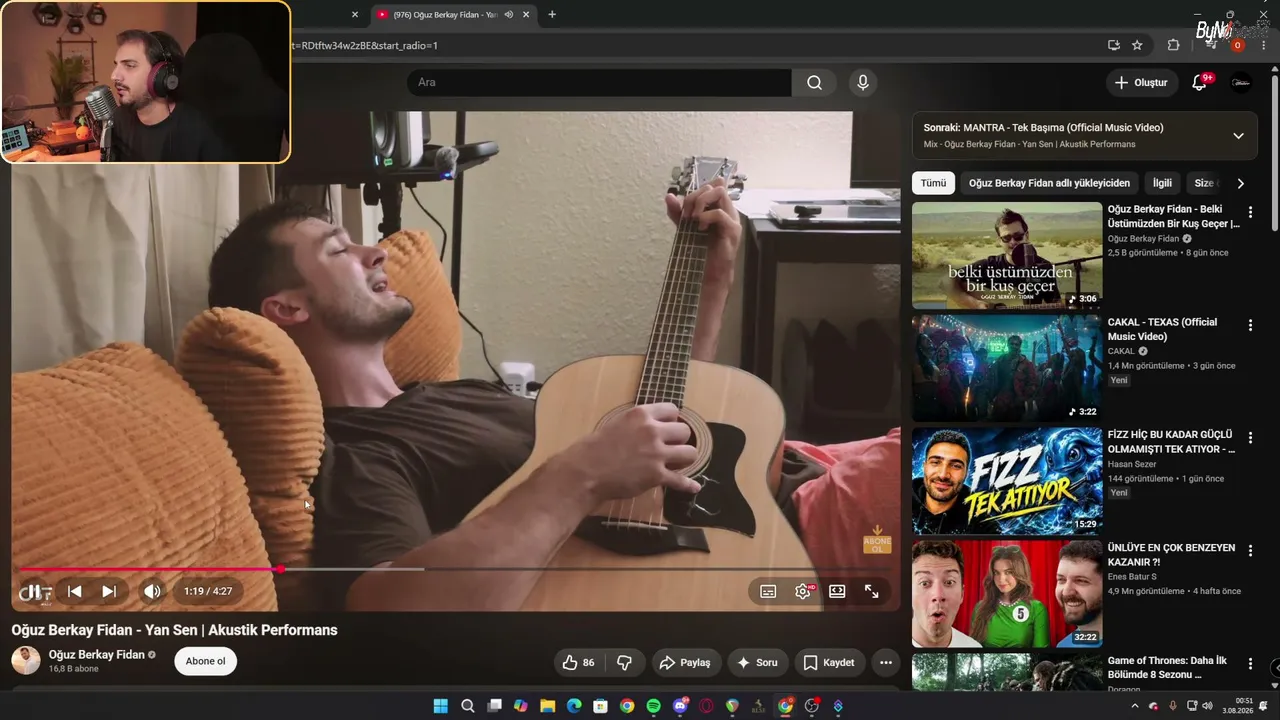Bookmark this page with the star icon
Image resolution: width=1280 pixels, height=720 pixels.
click(x=1137, y=45)
